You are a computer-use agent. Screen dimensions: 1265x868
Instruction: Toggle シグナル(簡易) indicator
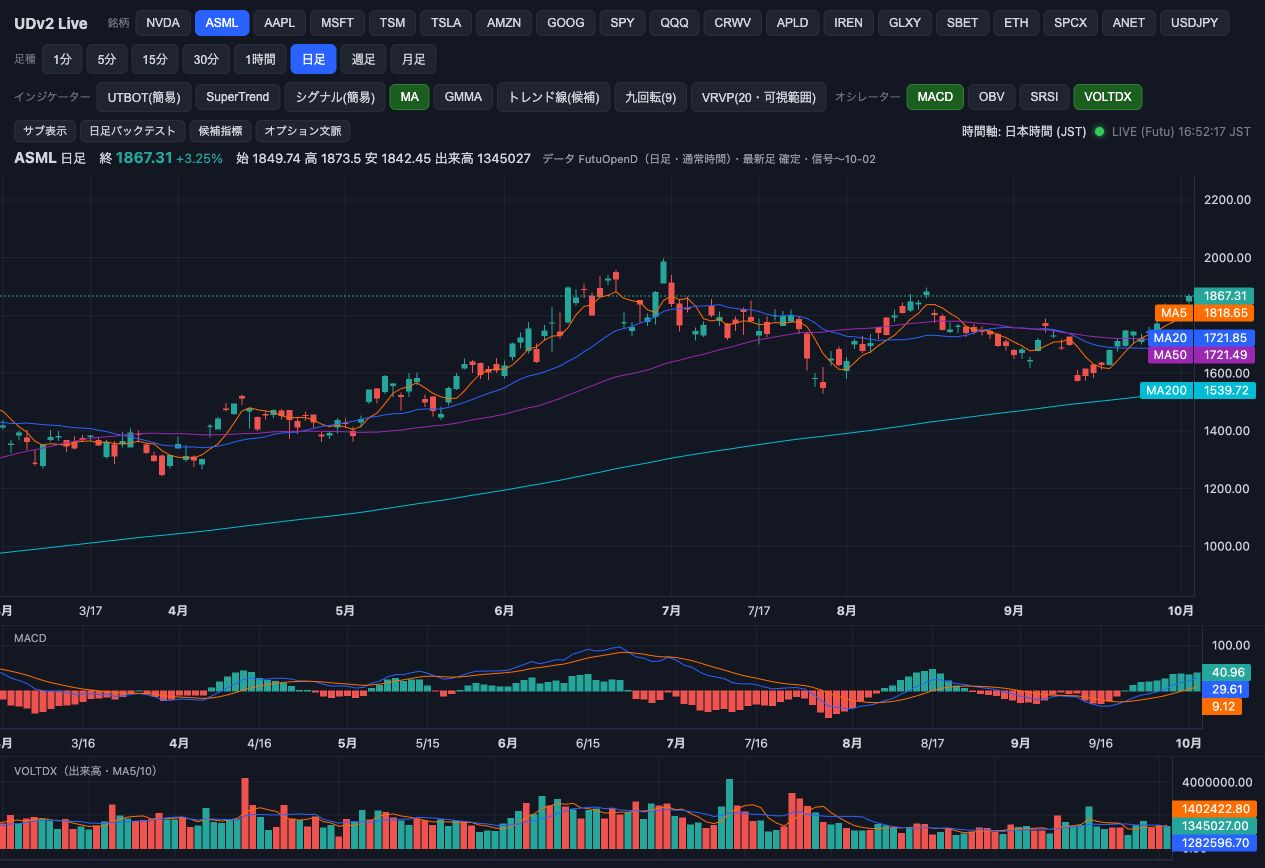335,97
